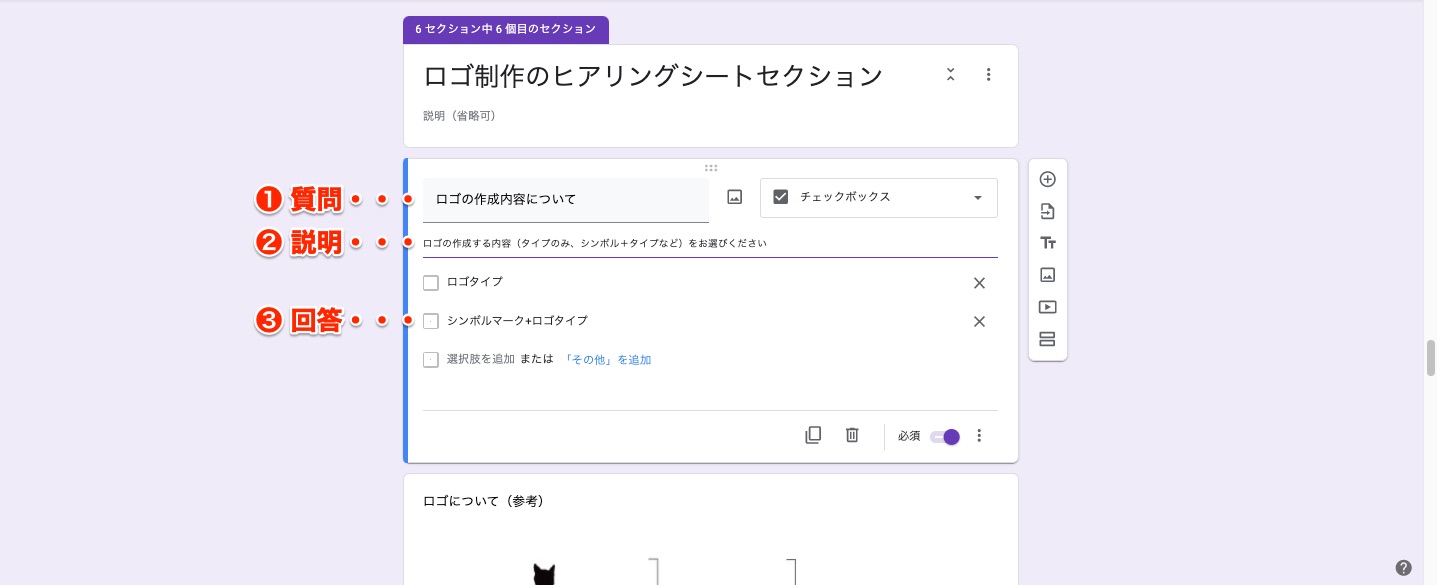Add title and description from toolbar
1437x585 pixels.
(1047, 243)
